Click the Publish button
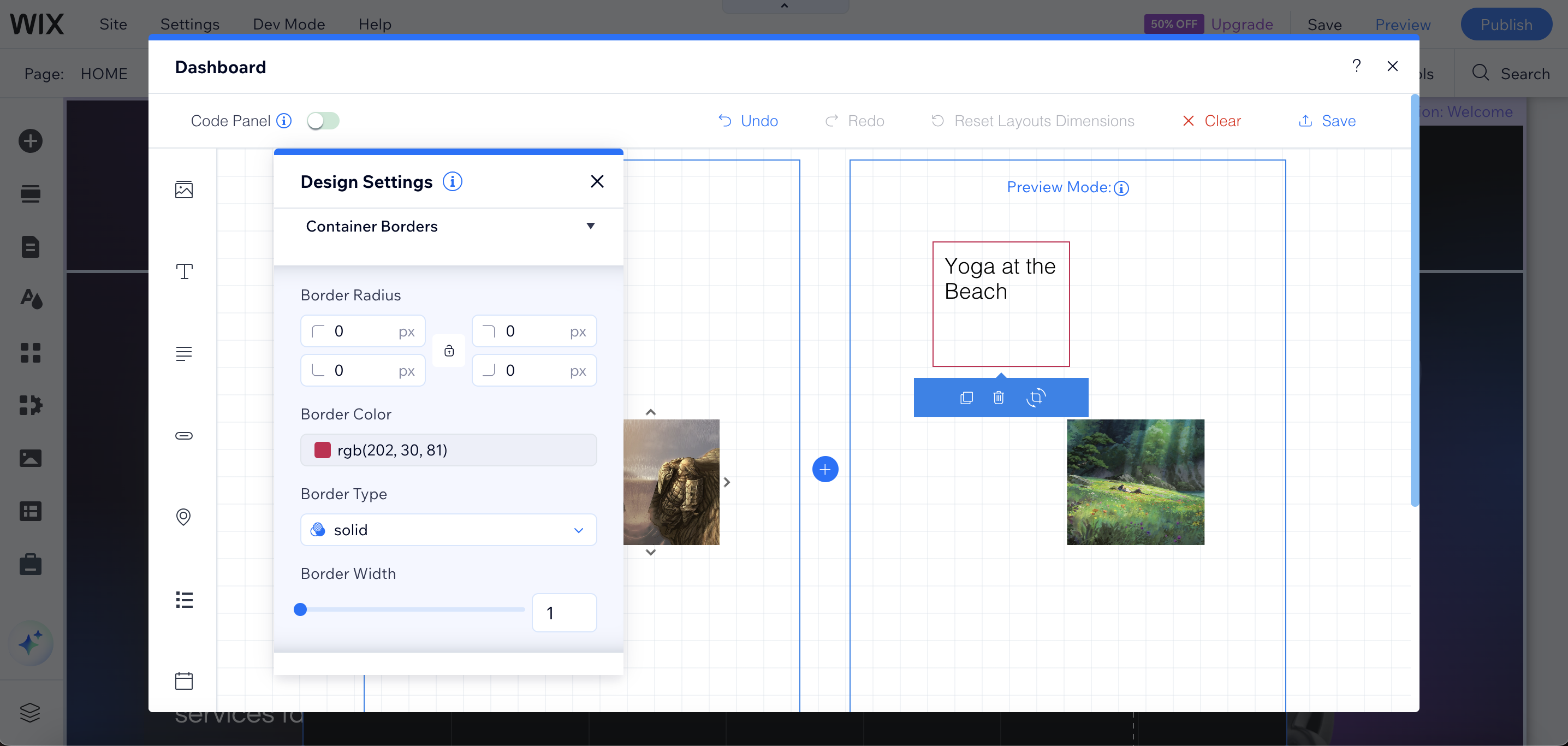 1506,25
